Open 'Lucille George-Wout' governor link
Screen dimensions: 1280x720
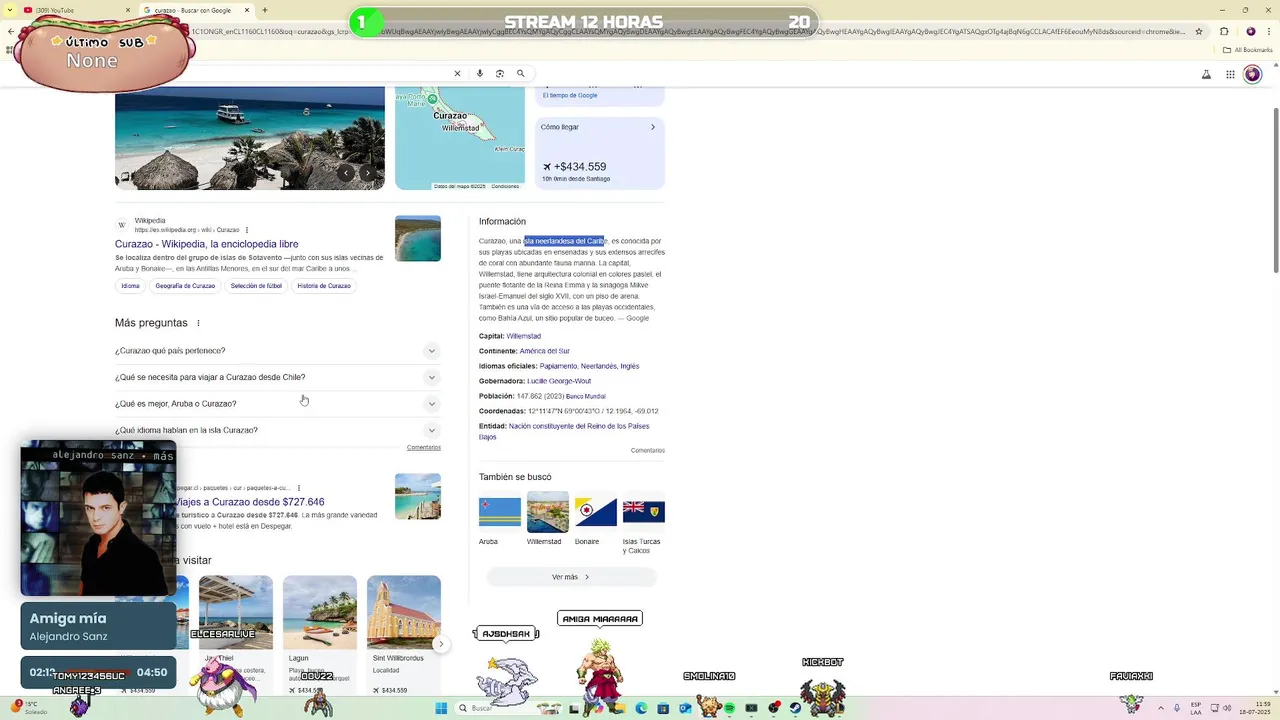pyautogui.click(x=559, y=381)
